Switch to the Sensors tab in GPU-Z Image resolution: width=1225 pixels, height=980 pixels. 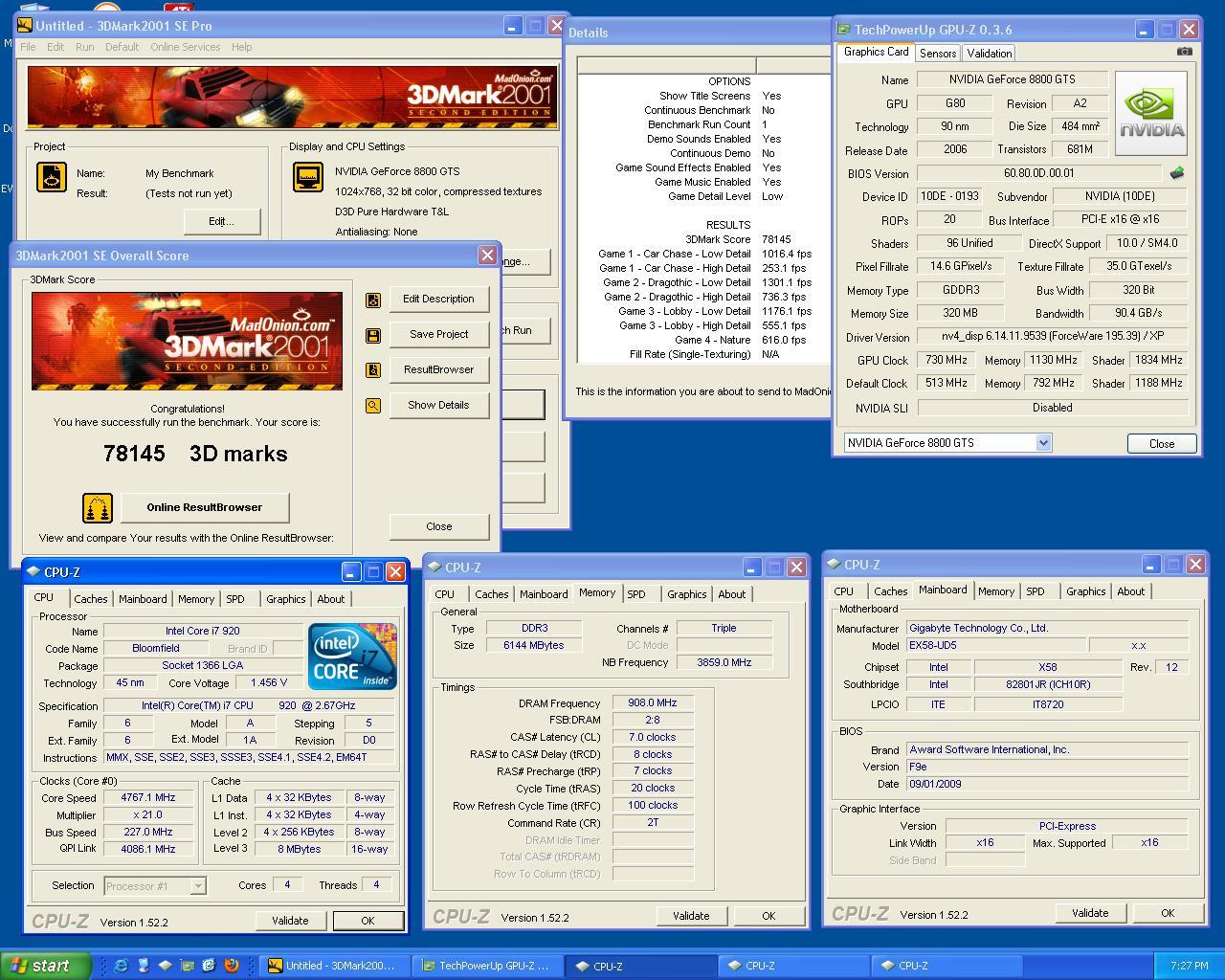click(x=938, y=54)
